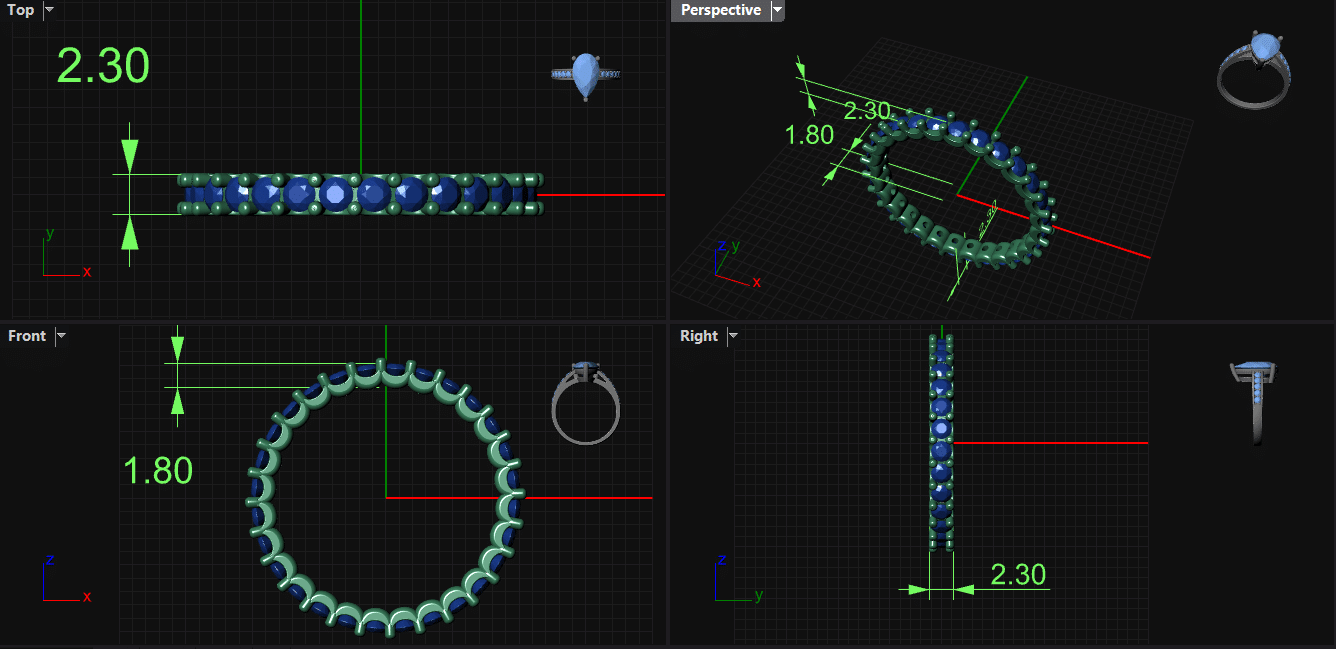
Task: Pick the 2.30 dimension in Right view
Action: coord(1017,574)
